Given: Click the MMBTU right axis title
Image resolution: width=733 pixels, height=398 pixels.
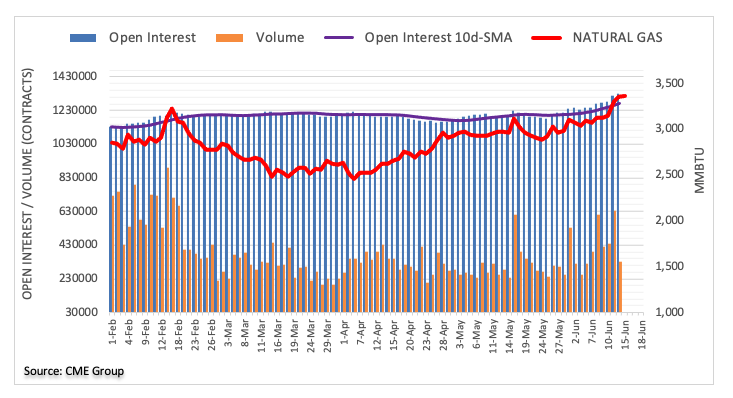Looking at the screenshot, I should coord(699,171).
